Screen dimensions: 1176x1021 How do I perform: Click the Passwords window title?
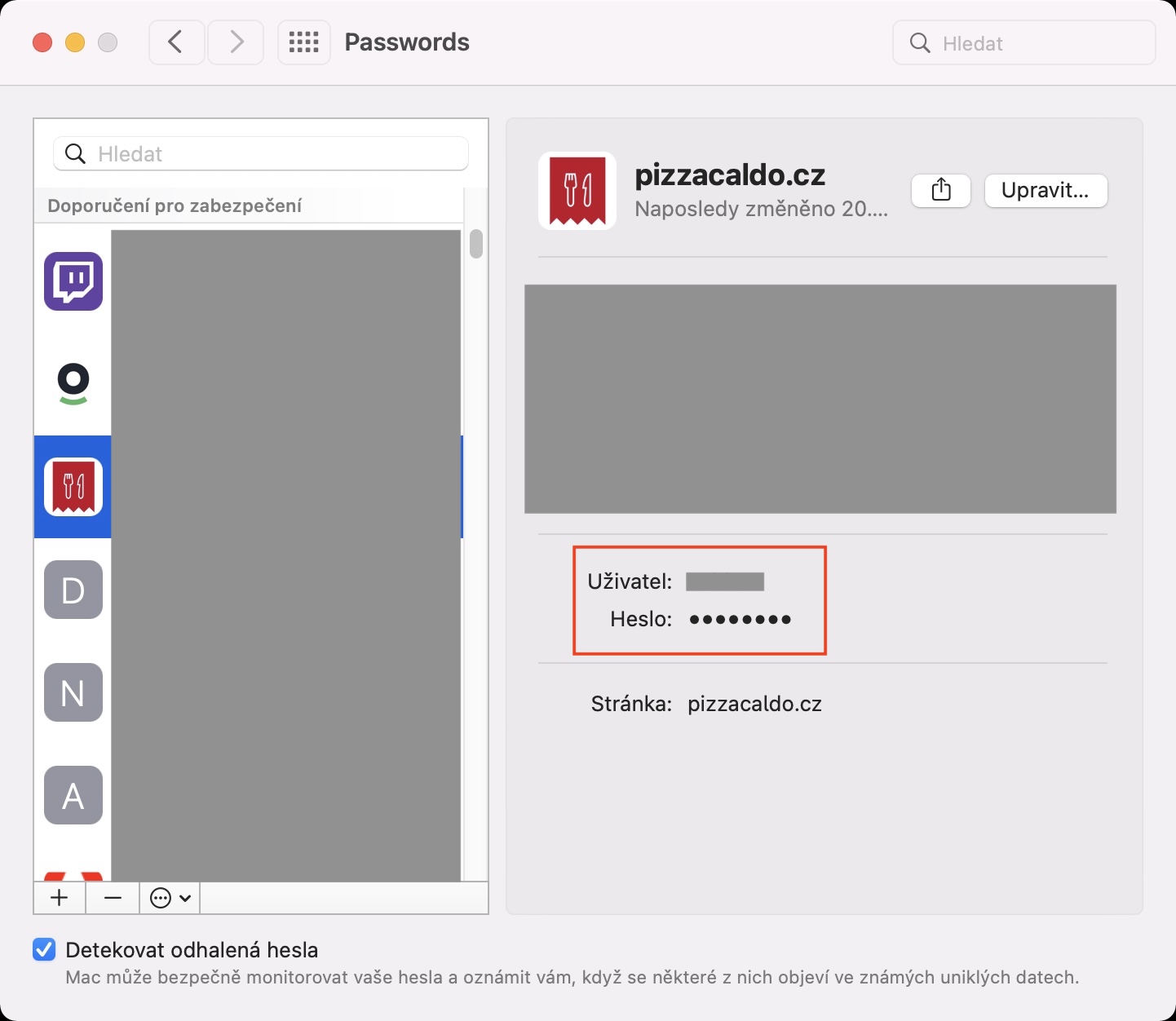tap(407, 42)
